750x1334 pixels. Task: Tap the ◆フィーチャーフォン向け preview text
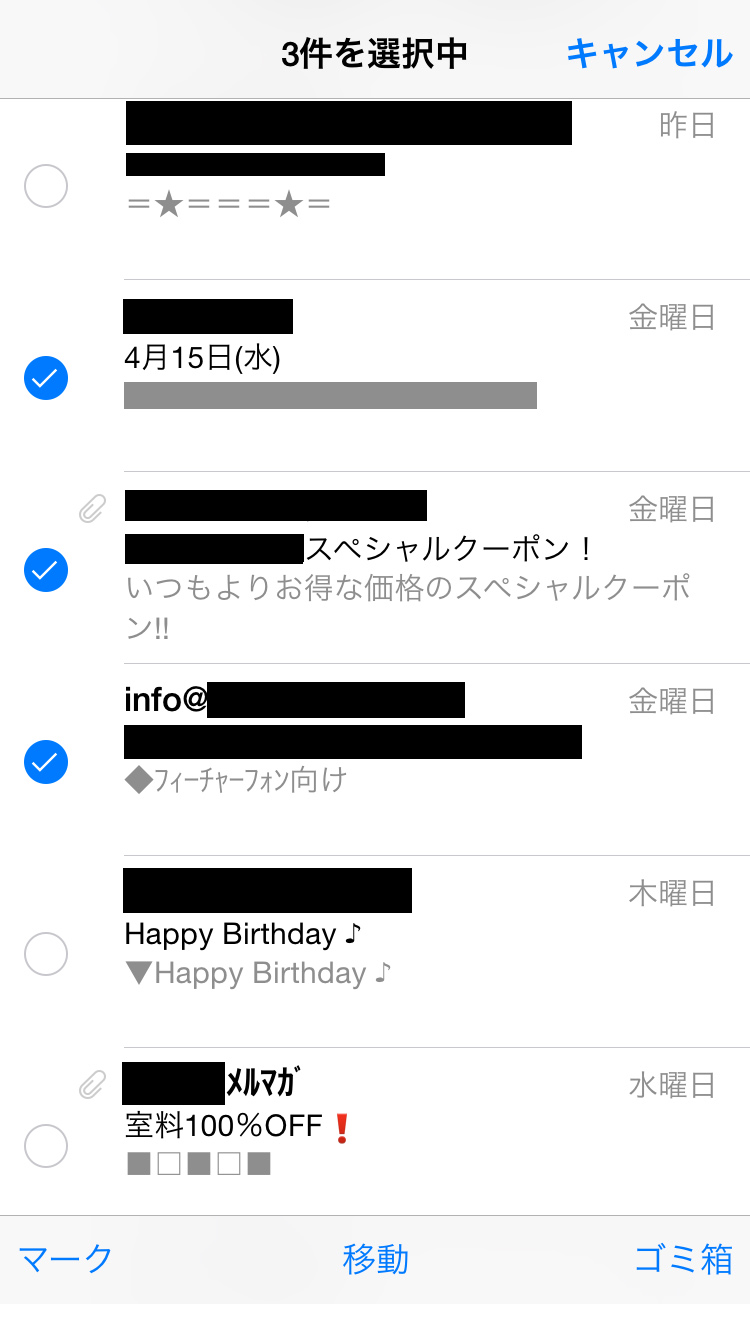pos(235,780)
